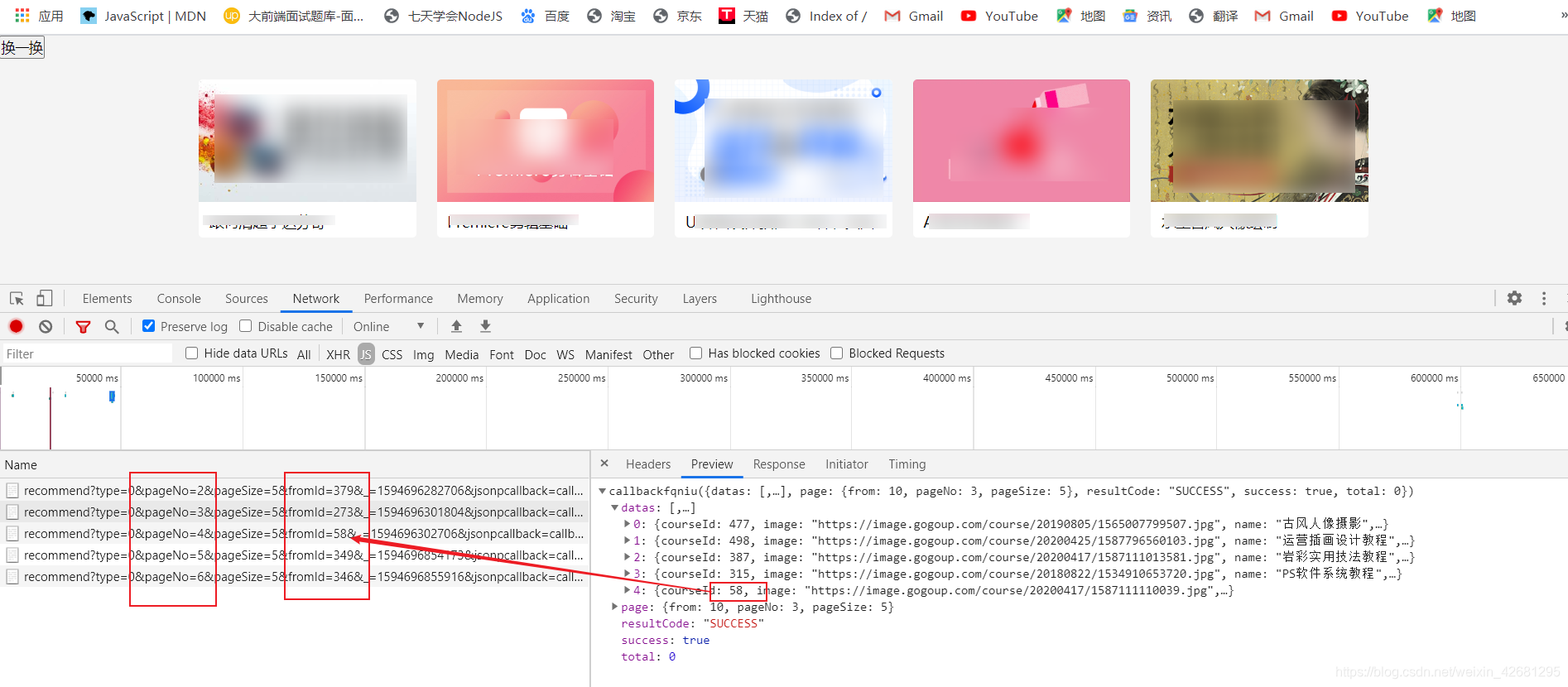The image size is (1568, 687).
Task: Open the first Gmail bookmark
Action: (x=914, y=16)
